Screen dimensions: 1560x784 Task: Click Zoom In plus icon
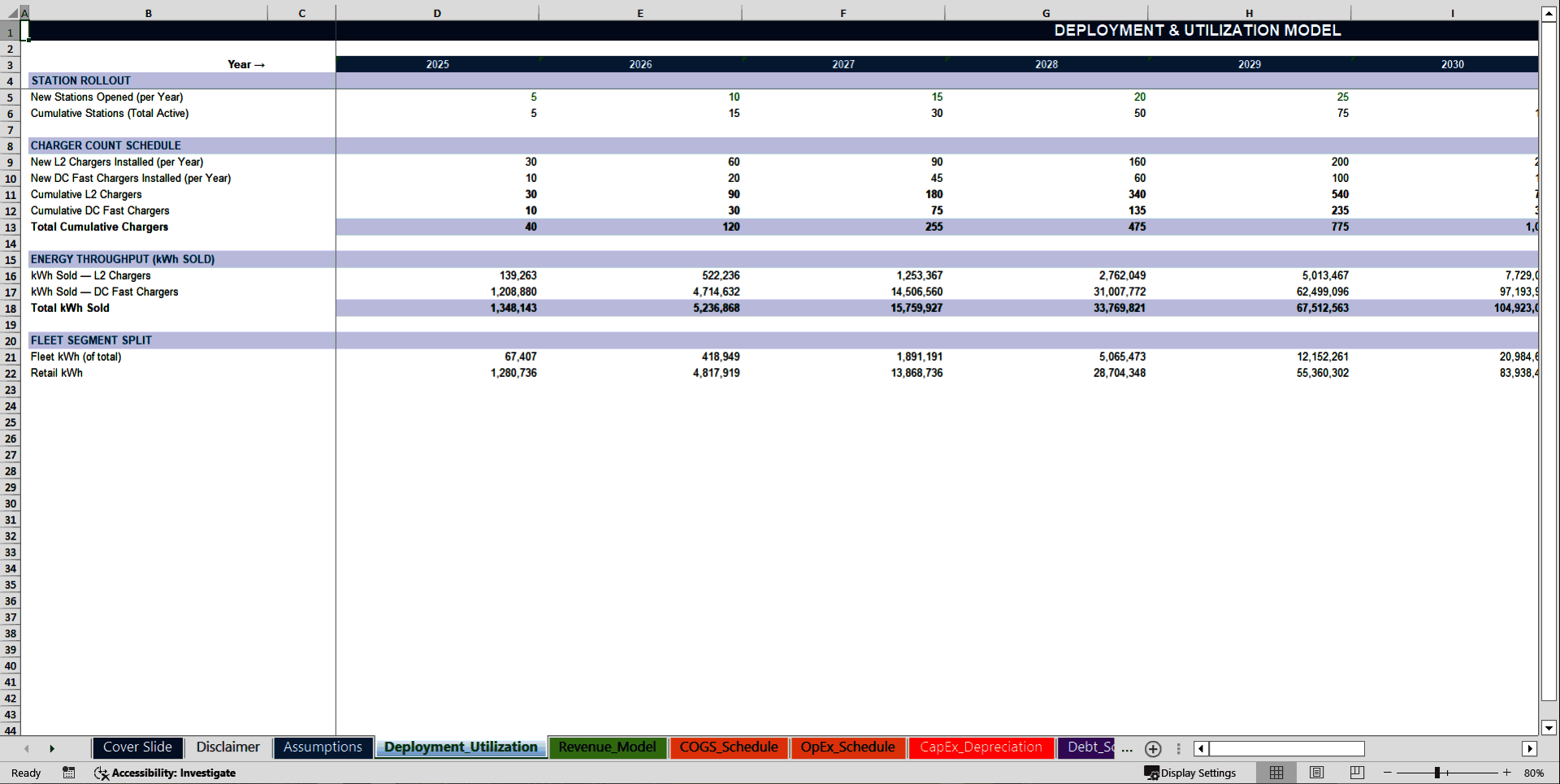[1507, 773]
